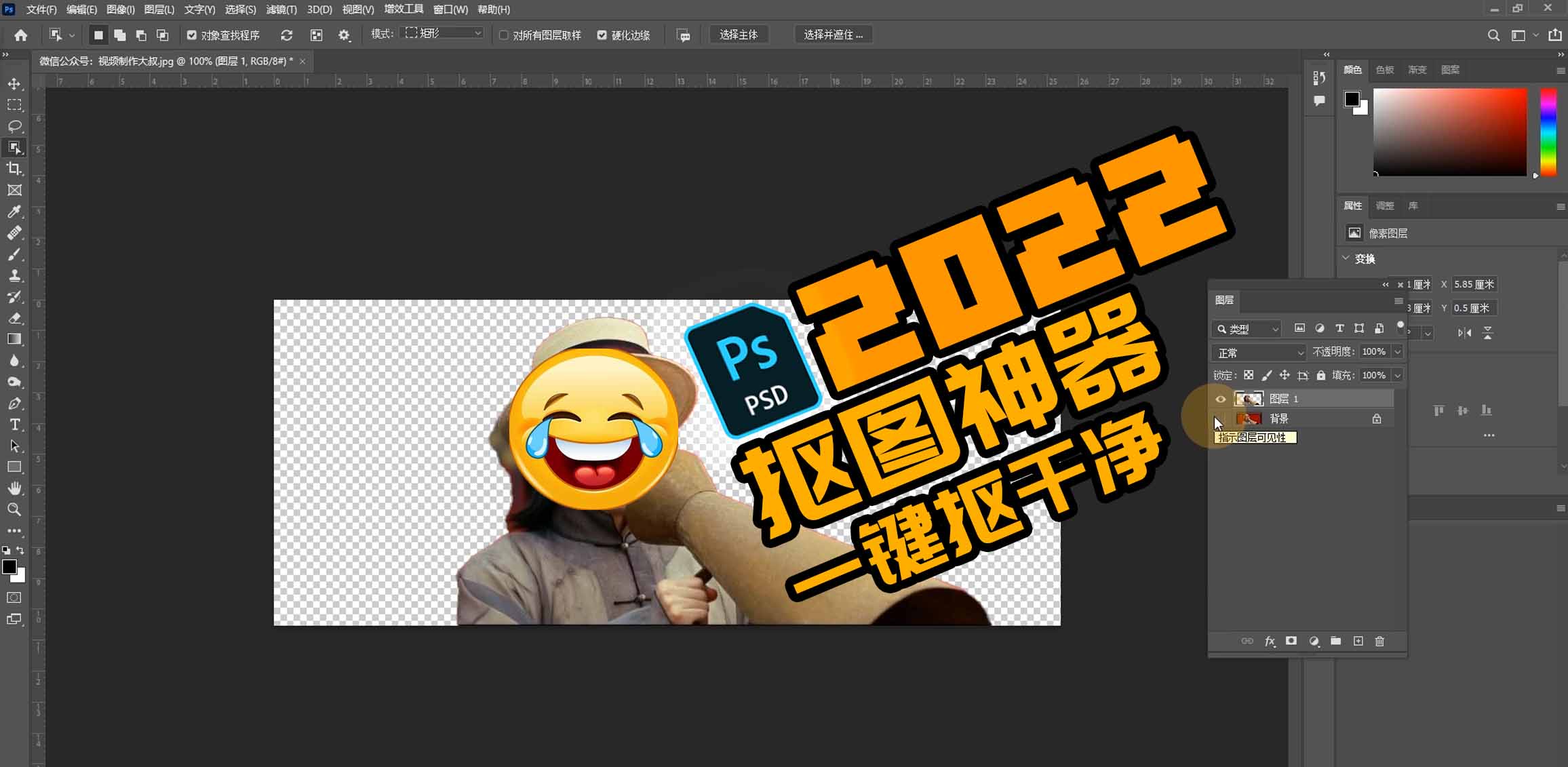Click flip horizontal button in properties
The image size is (1568, 767).
click(x=1465, y=332)
